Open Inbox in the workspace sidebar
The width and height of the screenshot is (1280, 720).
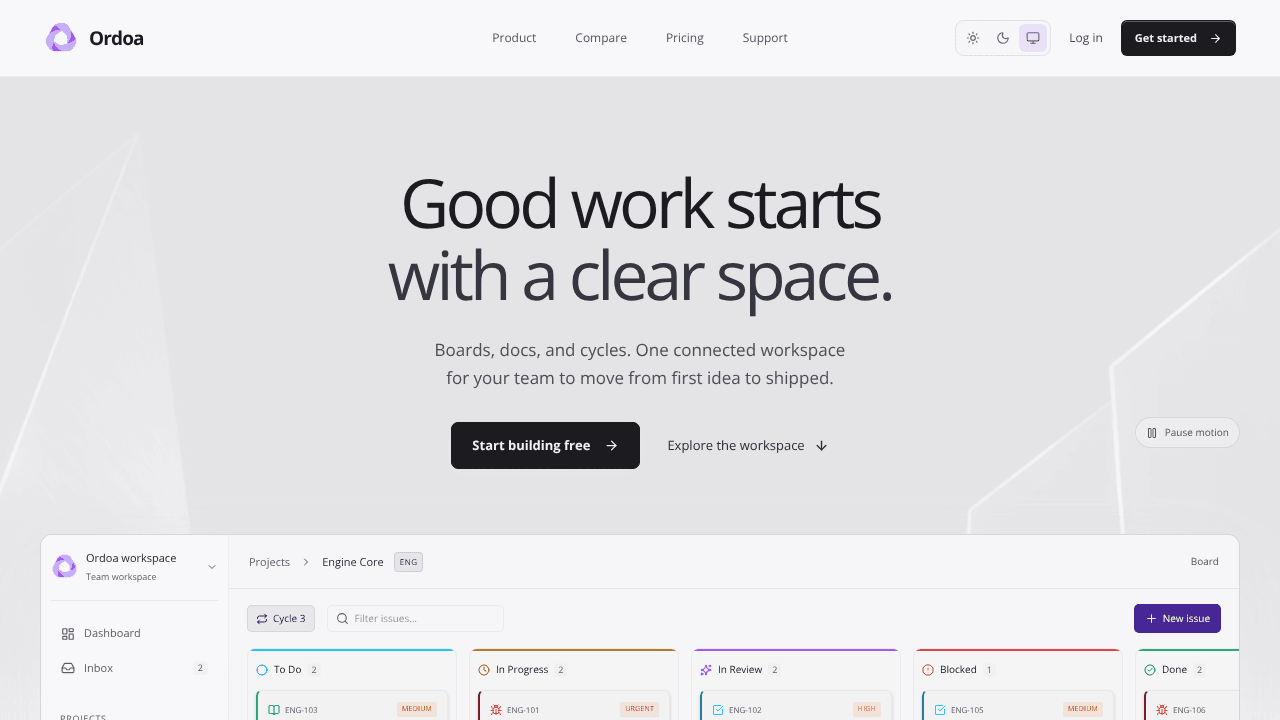pyautogui.click(x=135, y=668)
